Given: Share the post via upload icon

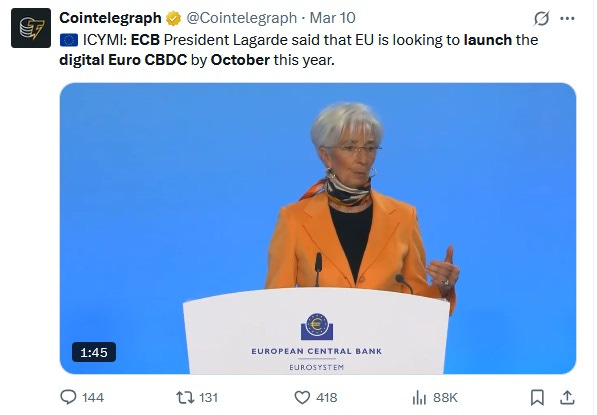Looking at the screenshot, I should coord(567,397).
